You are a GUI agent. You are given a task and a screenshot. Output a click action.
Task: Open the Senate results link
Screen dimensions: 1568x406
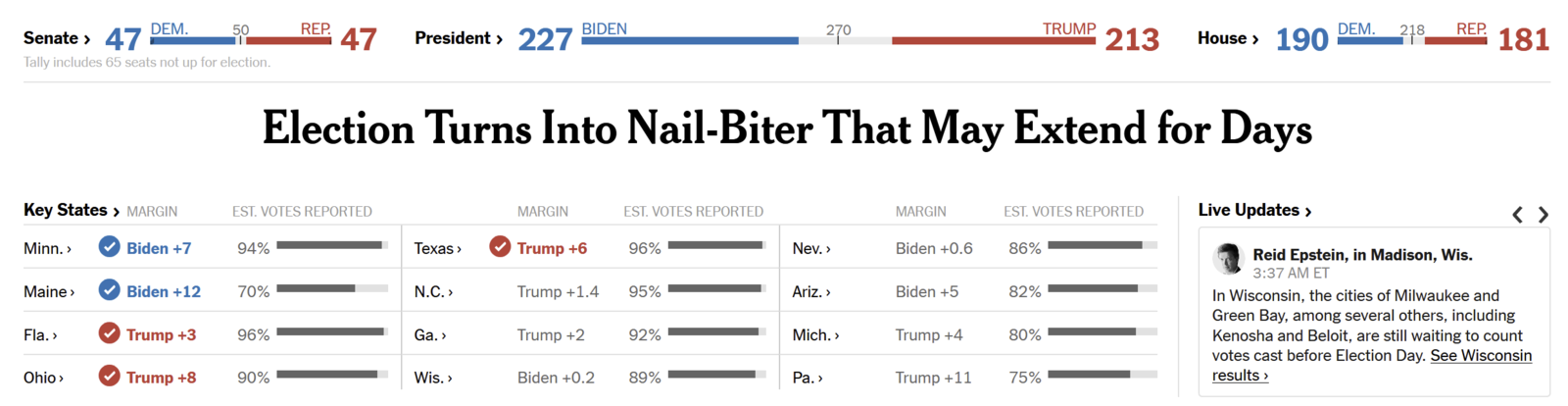pos(57,38)
